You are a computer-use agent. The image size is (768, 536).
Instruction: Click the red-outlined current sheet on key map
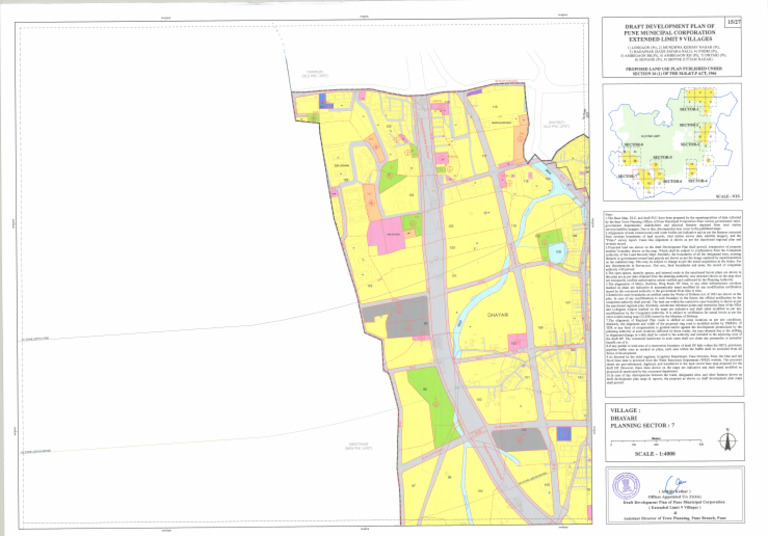[638, 174]
